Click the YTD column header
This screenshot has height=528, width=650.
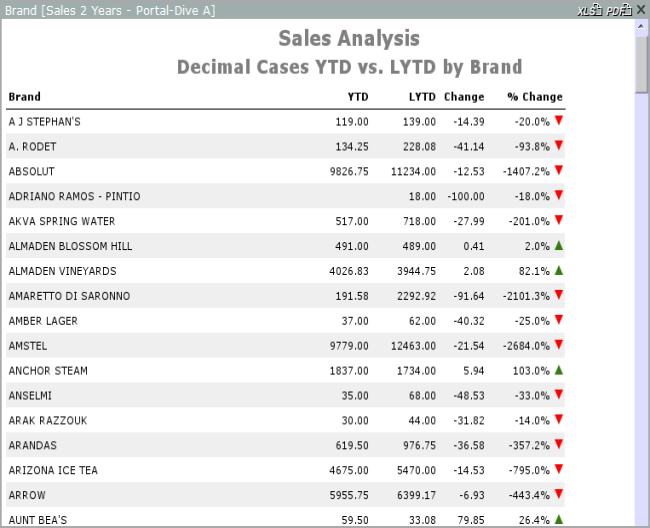pyautogui.click(x=357, y=97)
